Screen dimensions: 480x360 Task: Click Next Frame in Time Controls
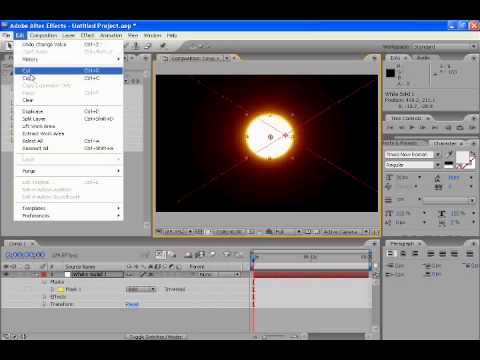[423, 128]
